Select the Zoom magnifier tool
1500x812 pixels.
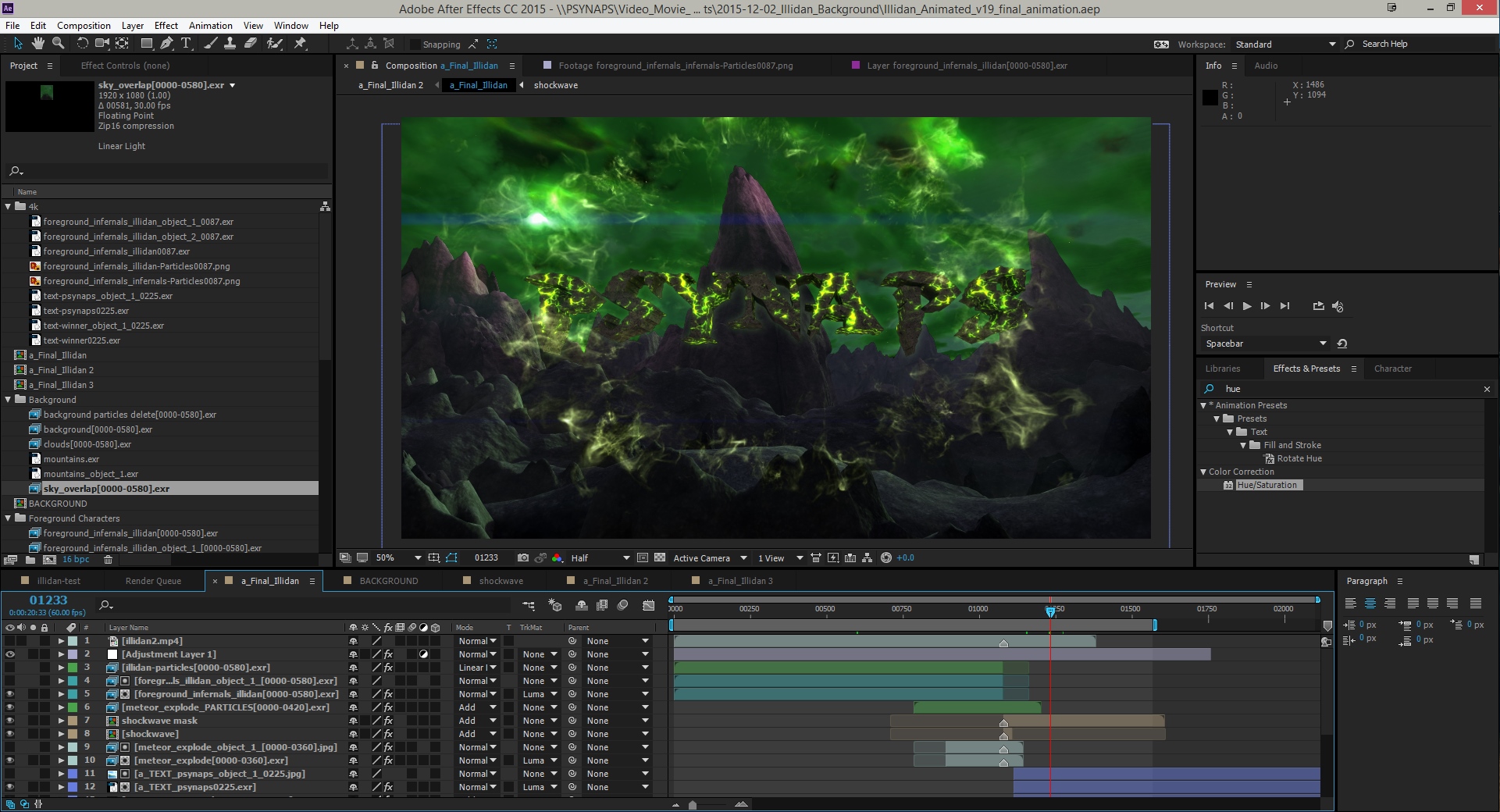[58, 44]
